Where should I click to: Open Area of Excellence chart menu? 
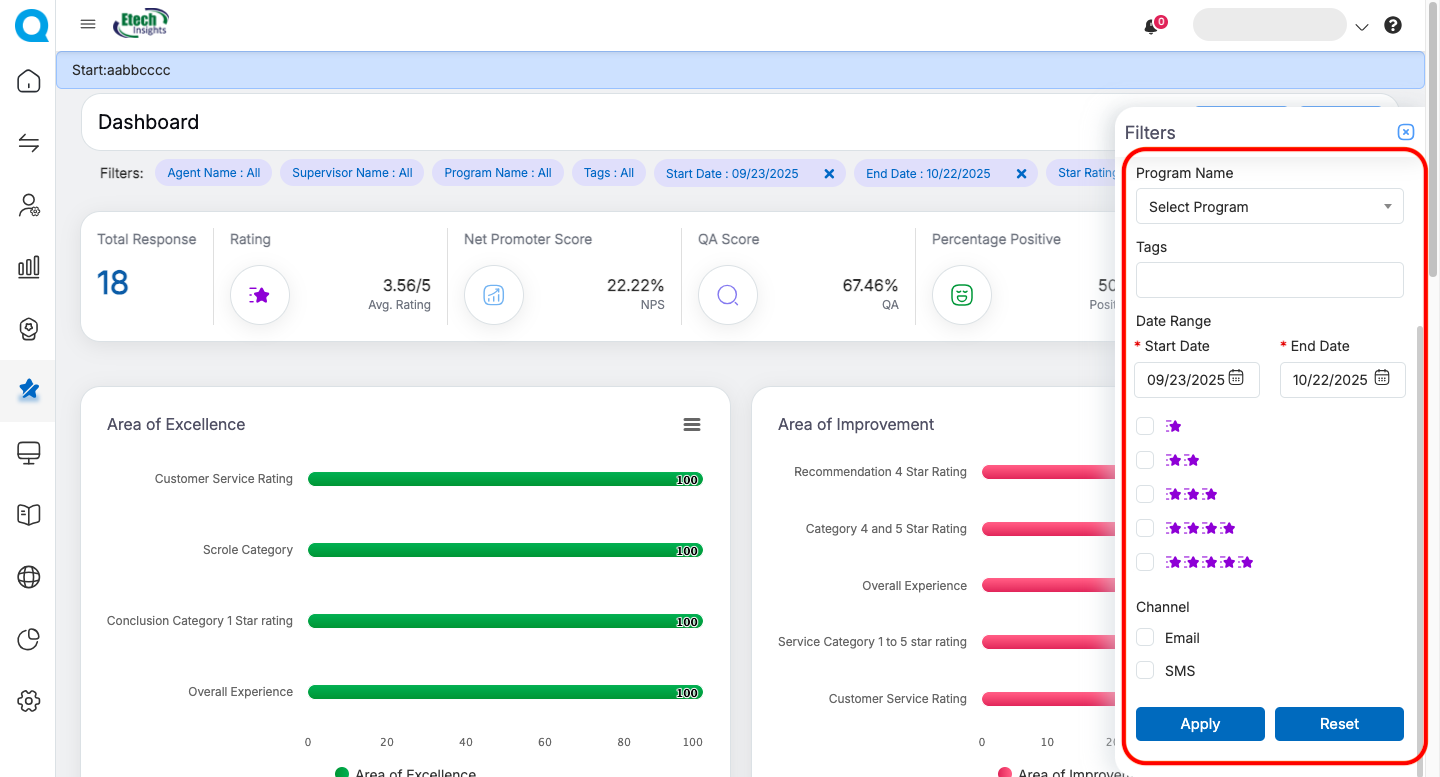(x=691, y=425)
